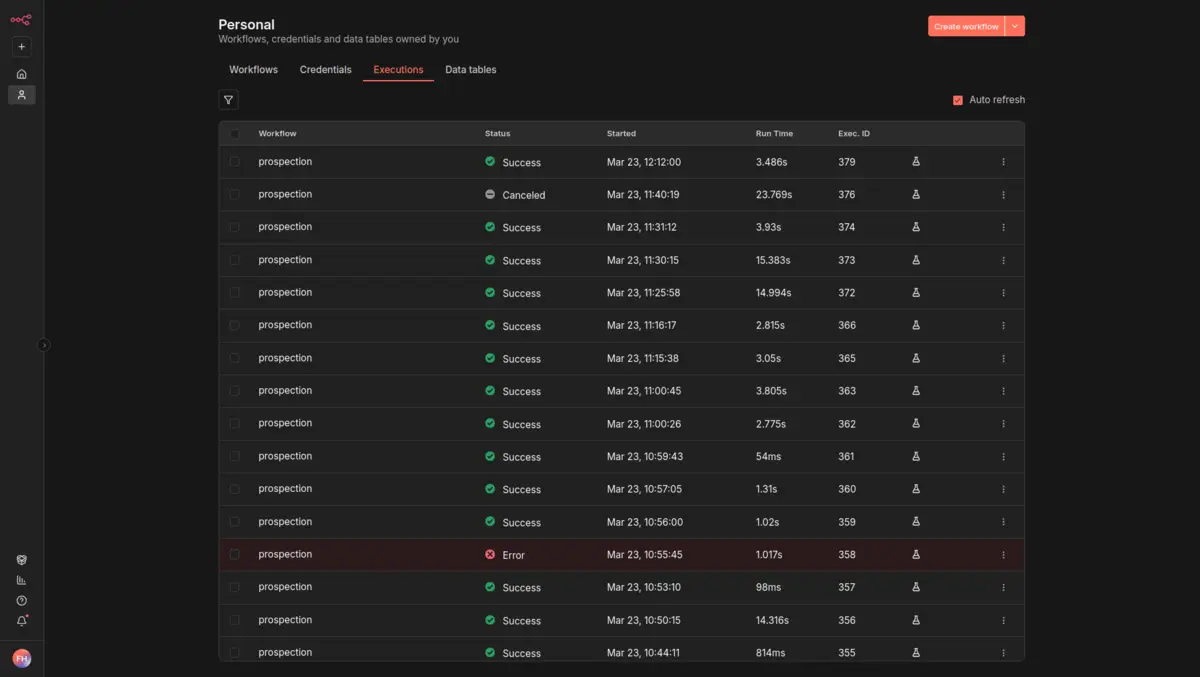Select checkbox for canceled execution 376

click(x=235, y=195)
